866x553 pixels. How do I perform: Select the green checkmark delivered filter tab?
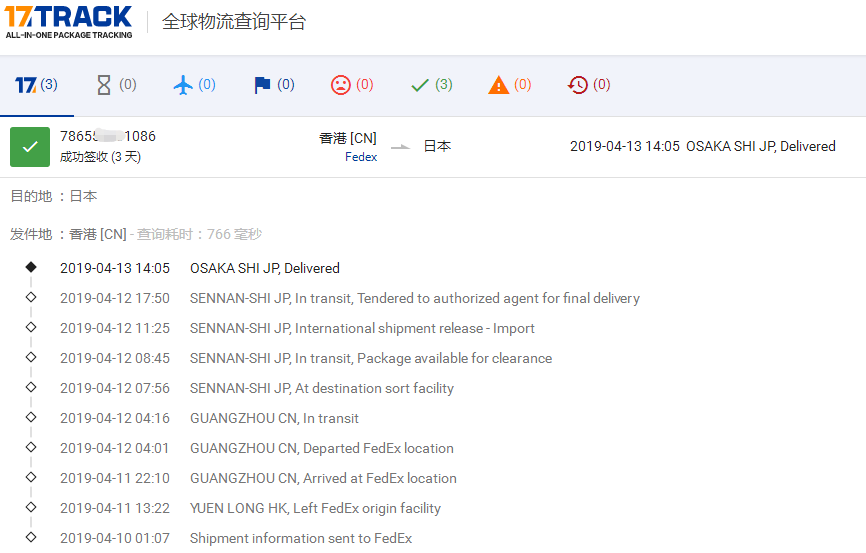coord(431,85)
